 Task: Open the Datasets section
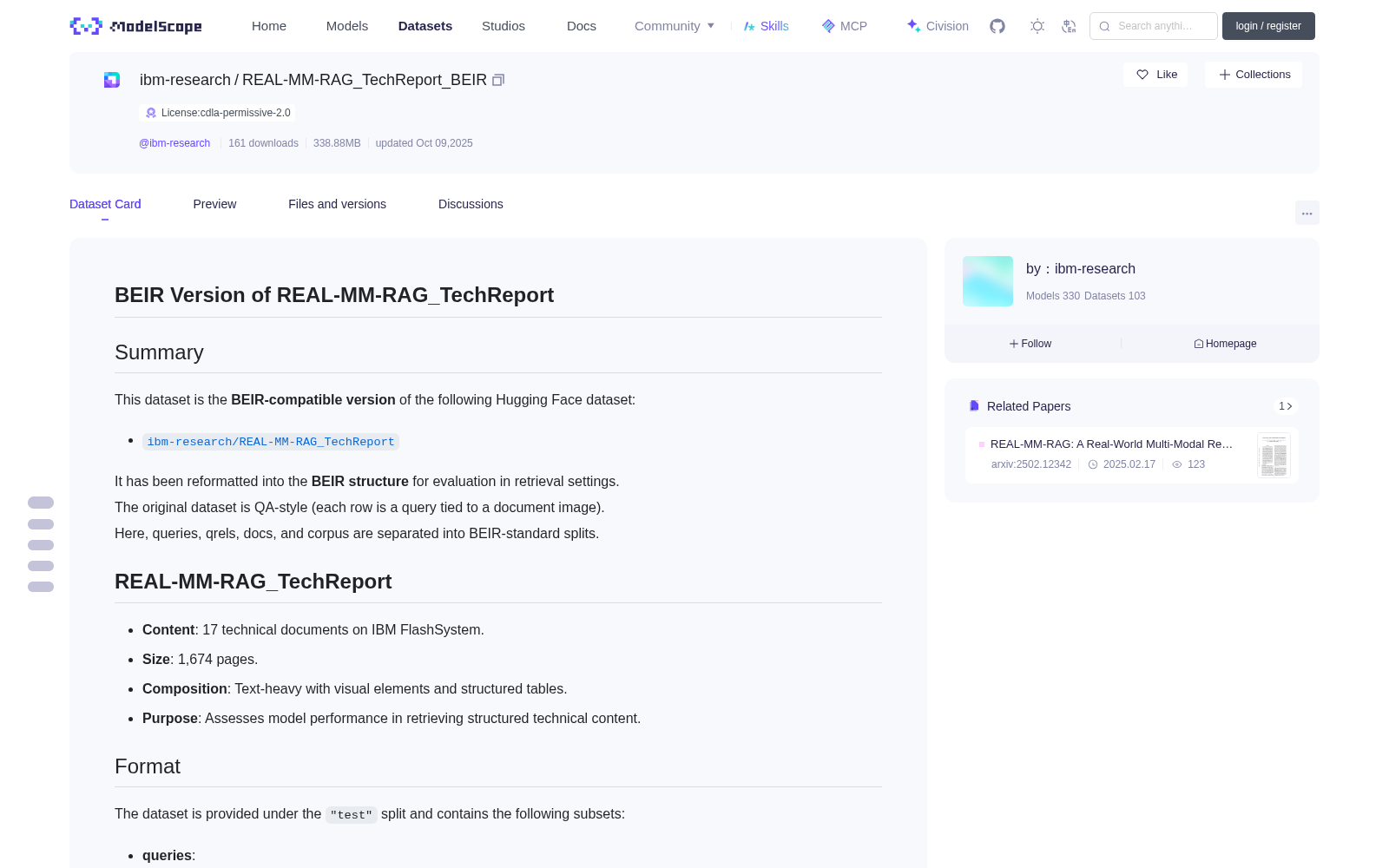click(425, 26)
